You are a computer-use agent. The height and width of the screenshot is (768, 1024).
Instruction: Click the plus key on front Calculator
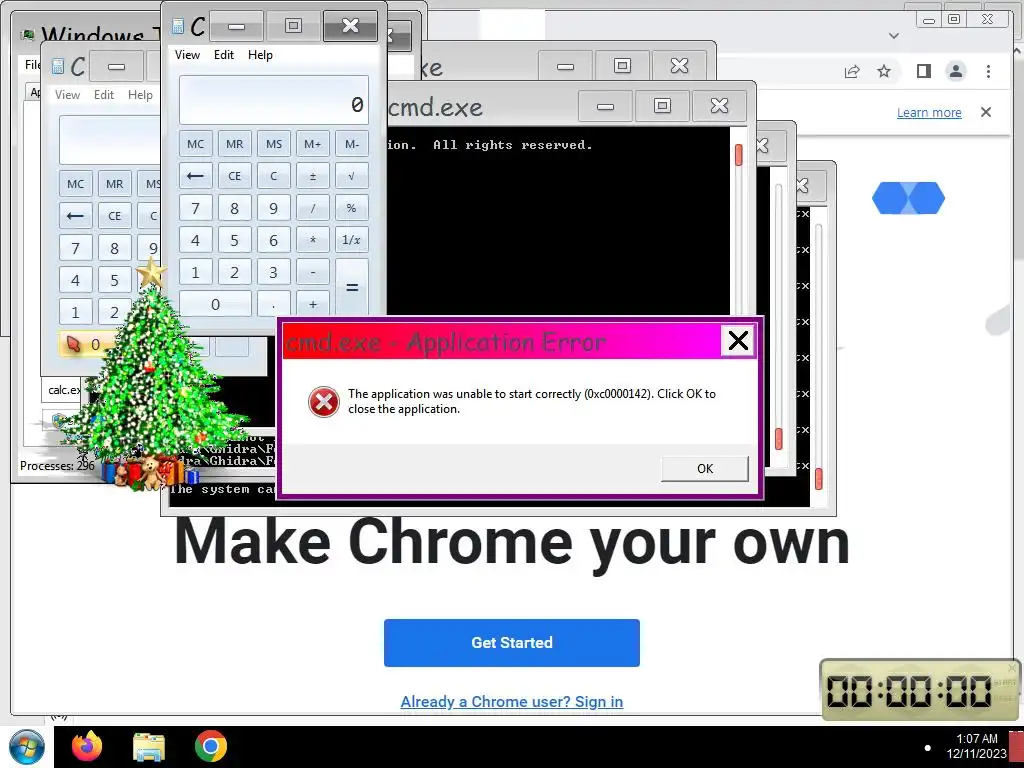pos(313,304)
